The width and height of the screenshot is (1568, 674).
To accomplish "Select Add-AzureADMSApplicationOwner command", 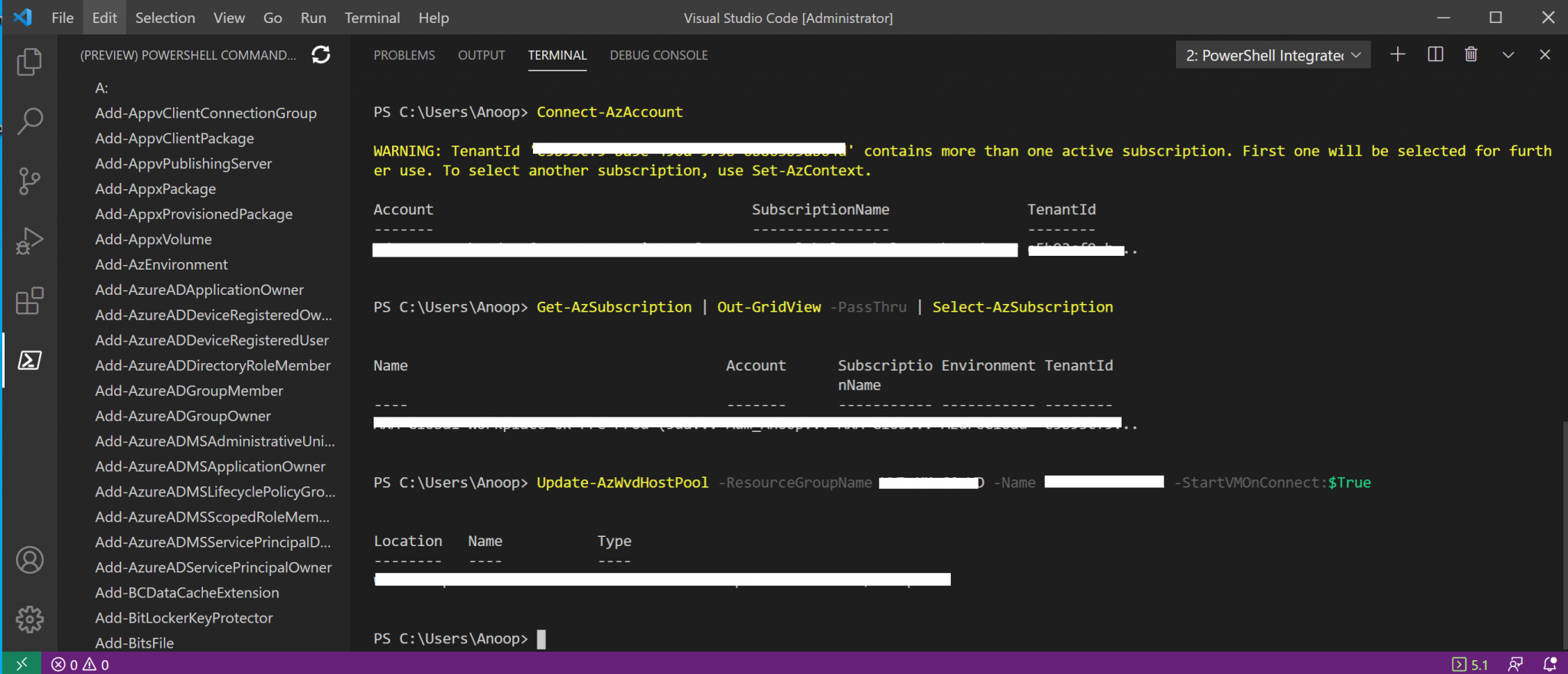I will click(x=210, y=467).
